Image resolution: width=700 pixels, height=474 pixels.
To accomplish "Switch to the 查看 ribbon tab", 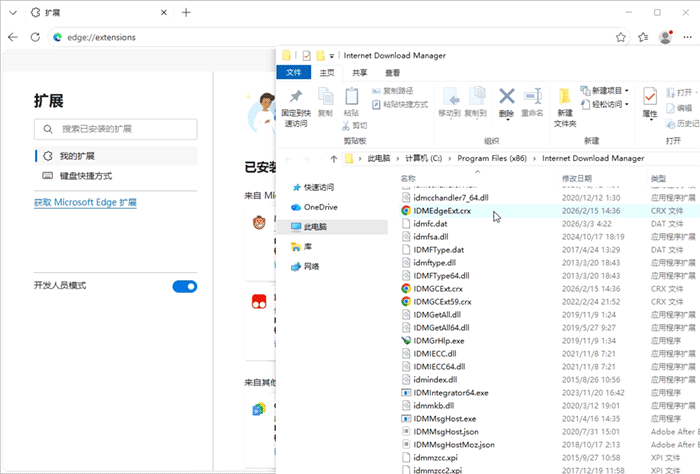I will point(392,73).
